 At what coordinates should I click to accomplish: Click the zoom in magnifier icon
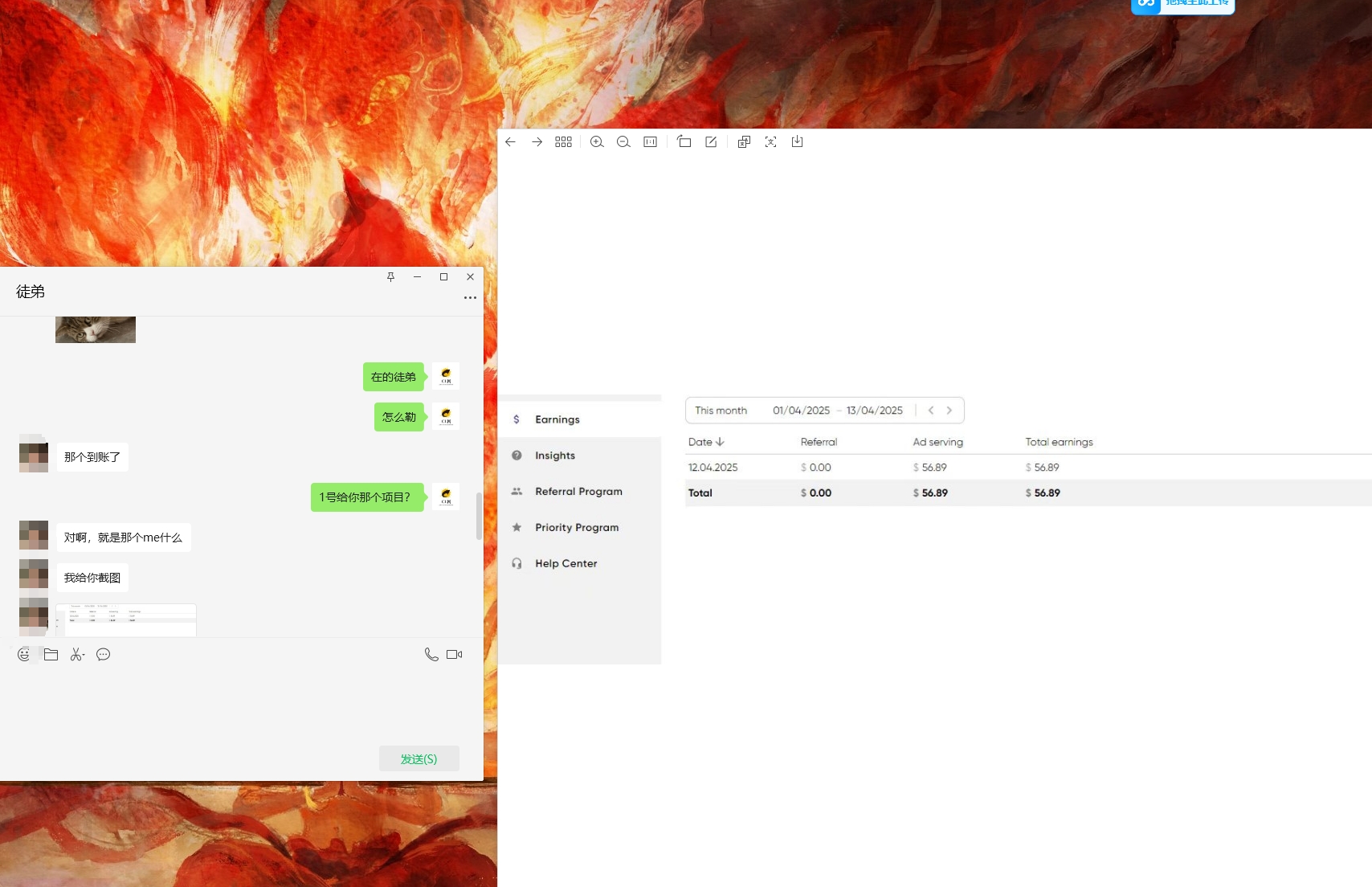click(x=597, y=142)
